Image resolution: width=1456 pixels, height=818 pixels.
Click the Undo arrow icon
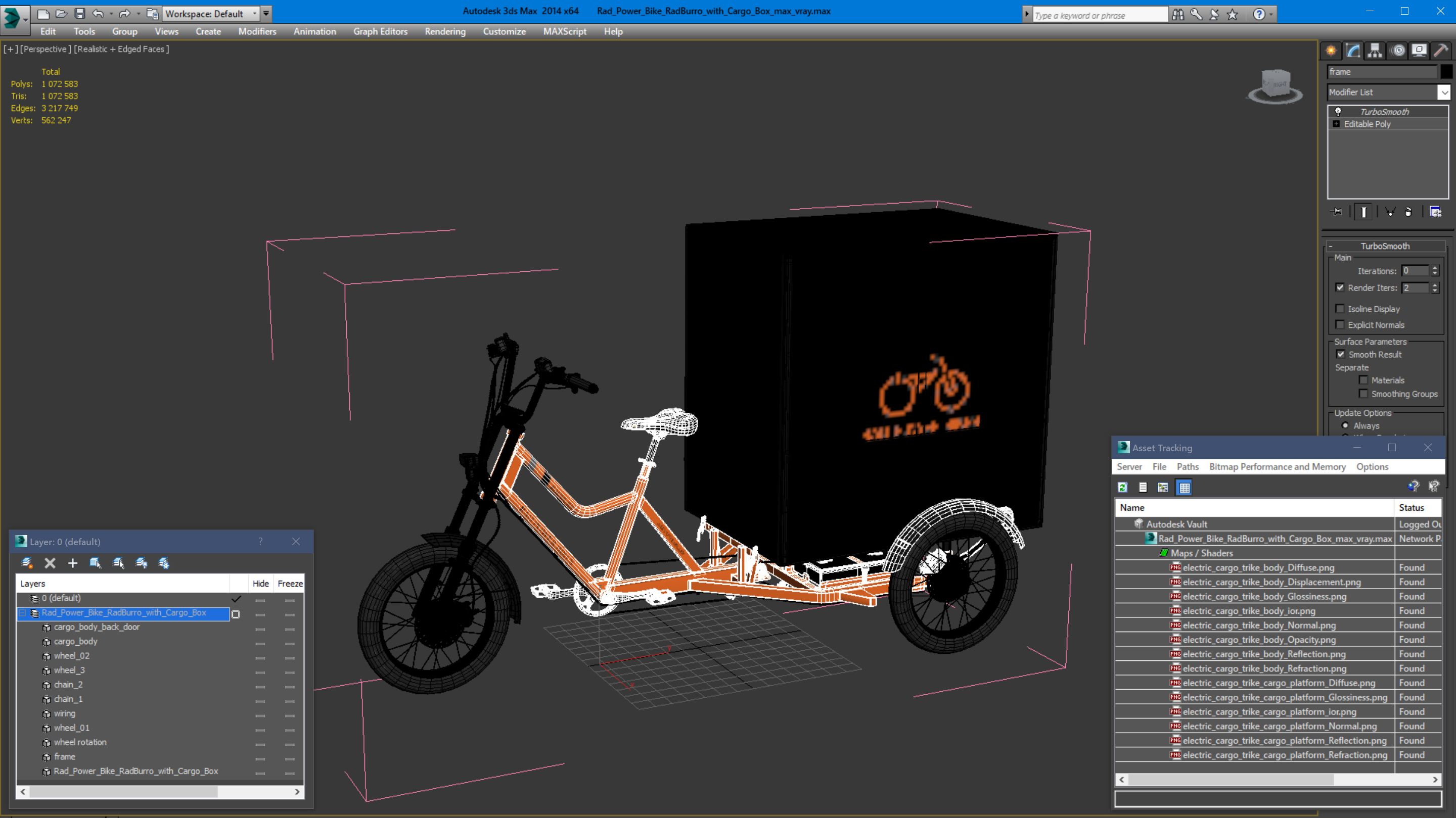point(98,14)
